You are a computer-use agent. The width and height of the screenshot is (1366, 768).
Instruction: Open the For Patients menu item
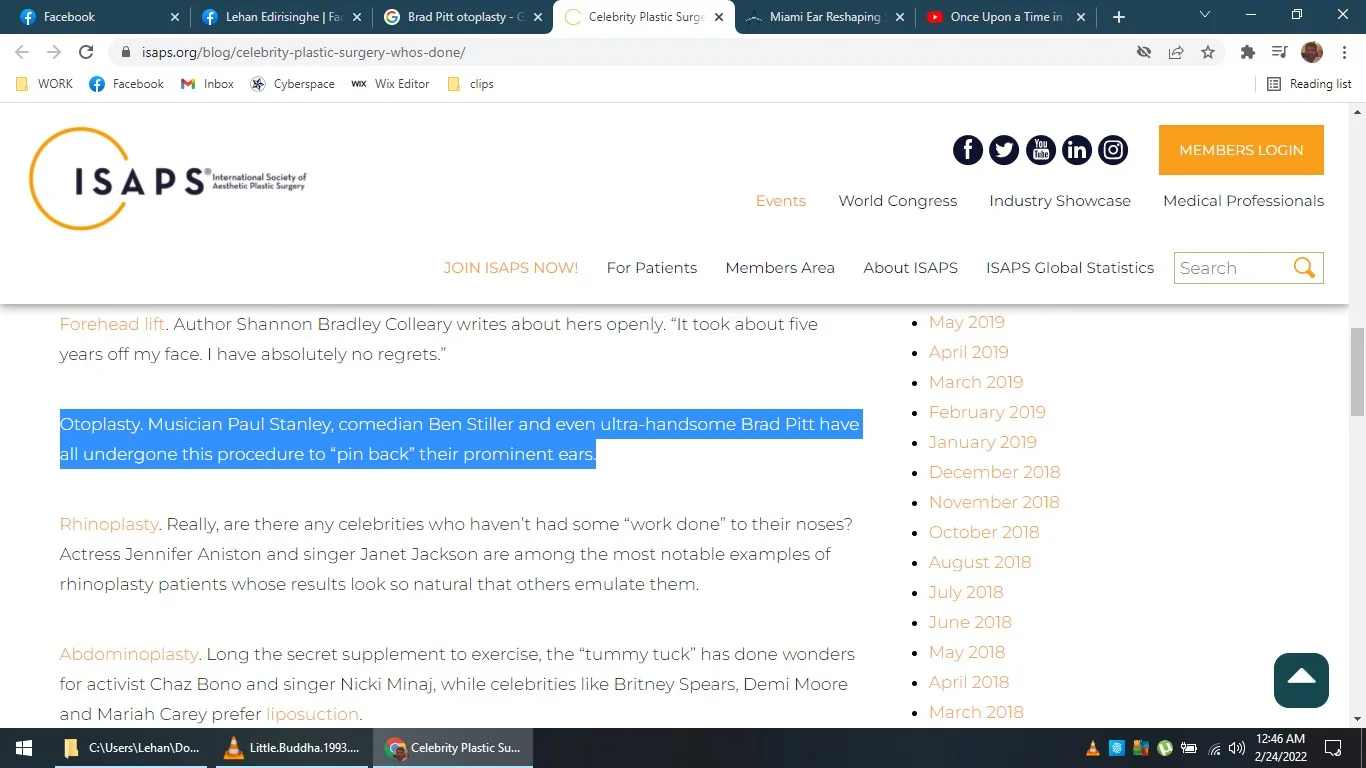[652, 268]
